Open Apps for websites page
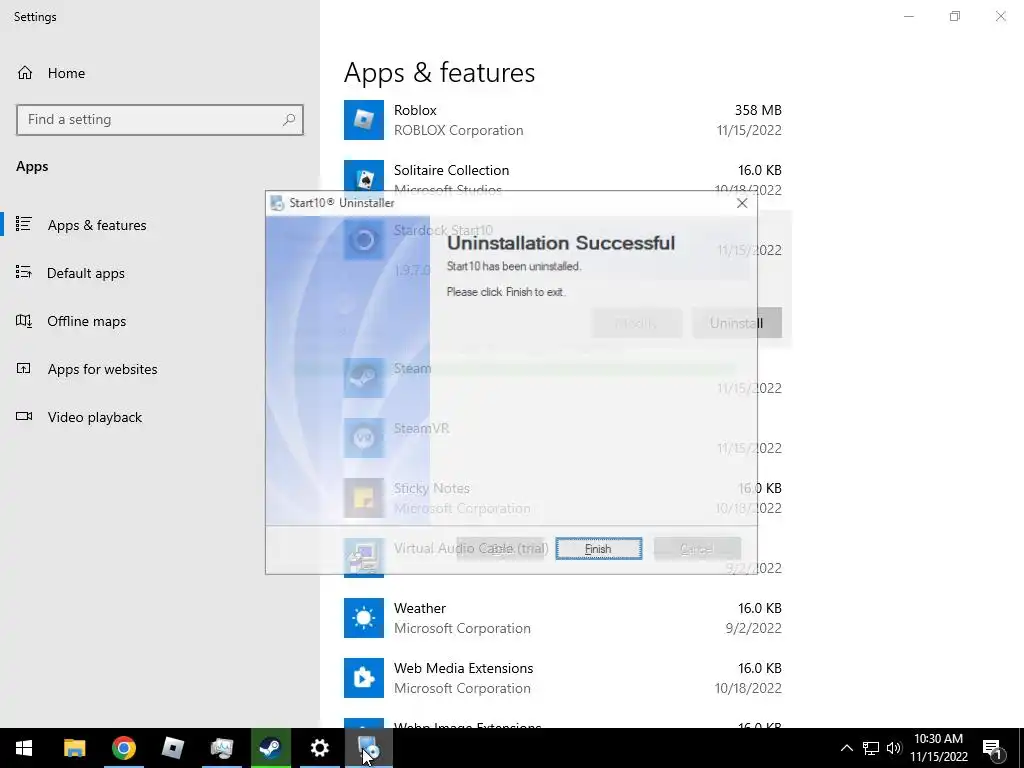 pyautogui.click(x=102, y=369)
